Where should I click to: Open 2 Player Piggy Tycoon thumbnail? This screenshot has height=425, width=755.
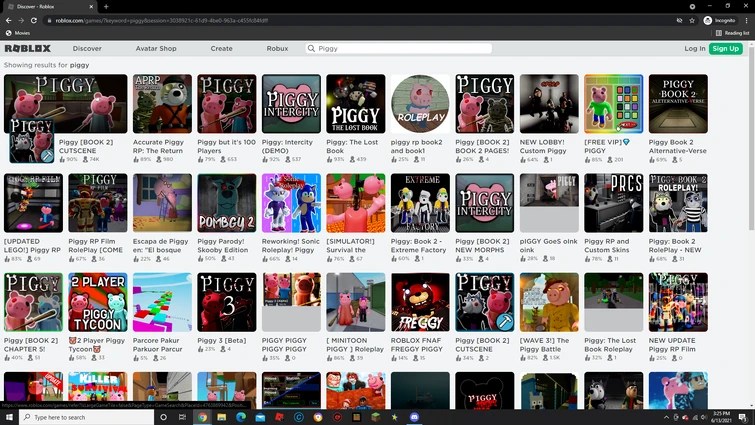[98, 302]
